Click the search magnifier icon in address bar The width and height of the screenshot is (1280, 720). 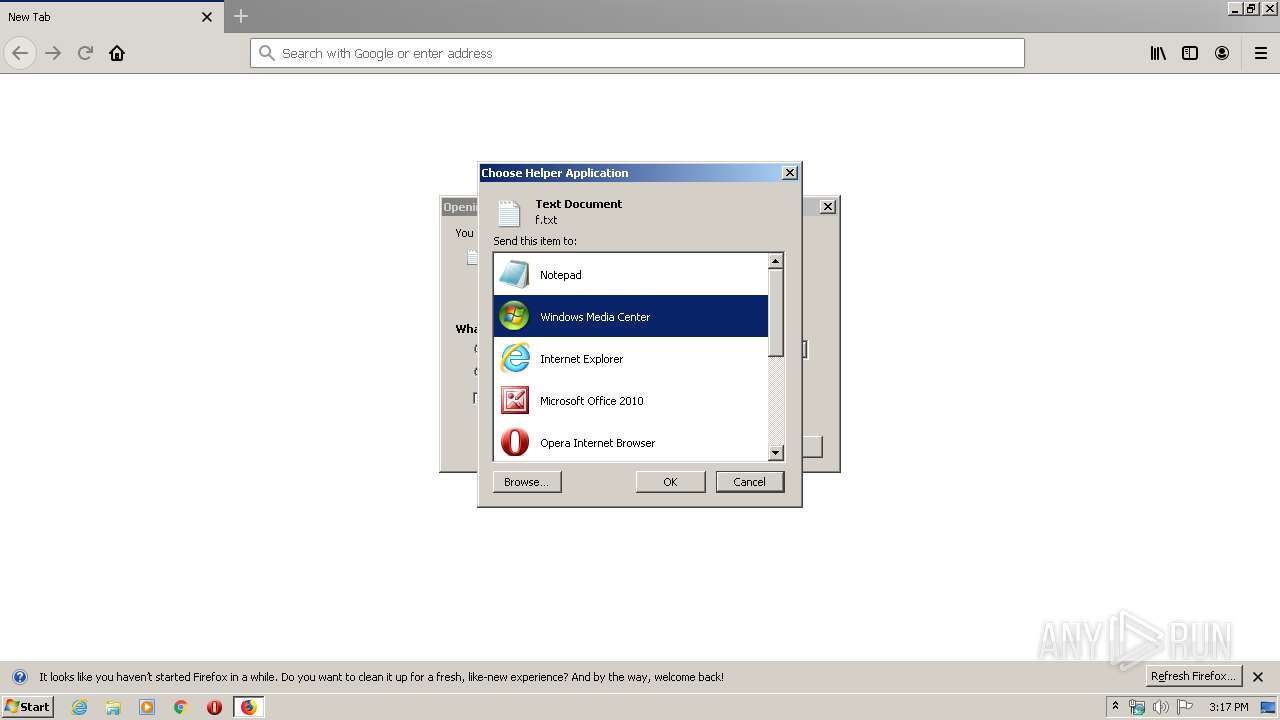(x=266, y=53)
